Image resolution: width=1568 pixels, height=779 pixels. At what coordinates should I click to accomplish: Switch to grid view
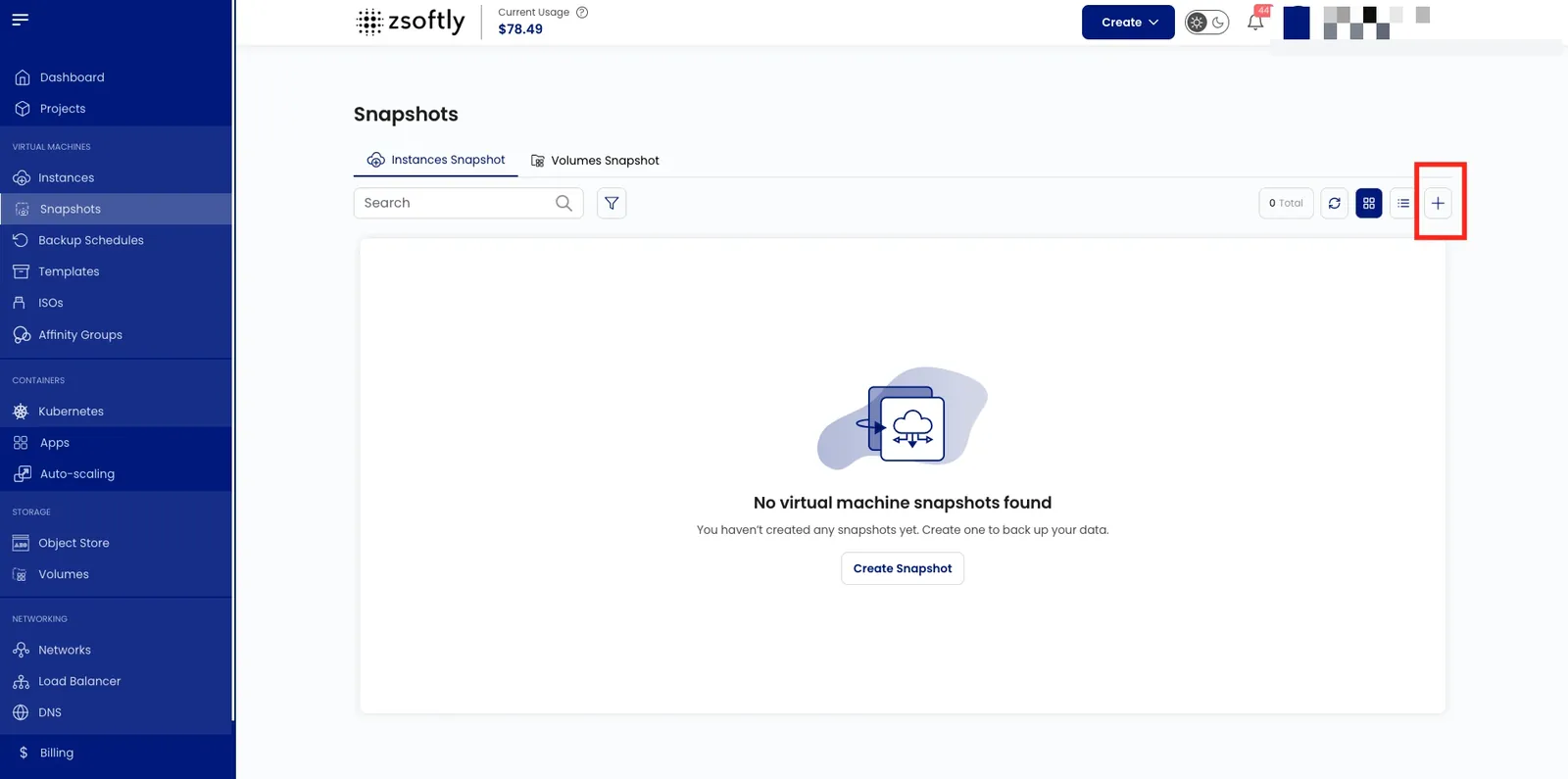[1369, 203]
